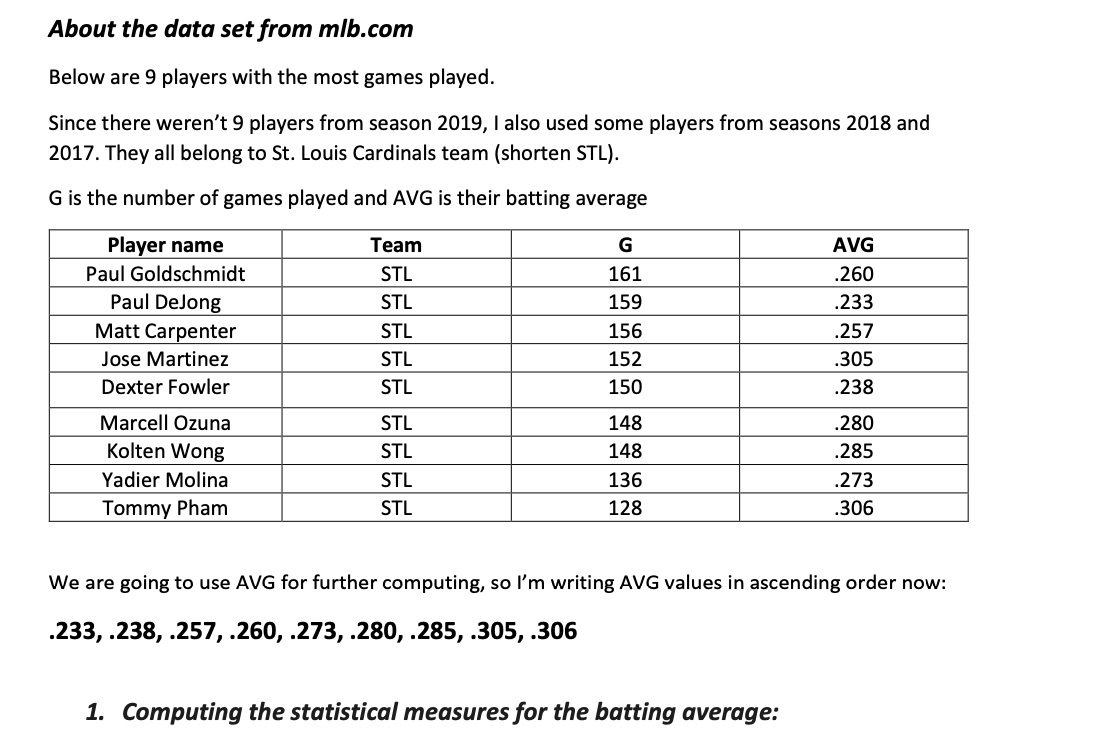Select the Matt Carpenter name cell
Image resolution: width=1096 pixels, height=754 pixels.
click(165, 330)
